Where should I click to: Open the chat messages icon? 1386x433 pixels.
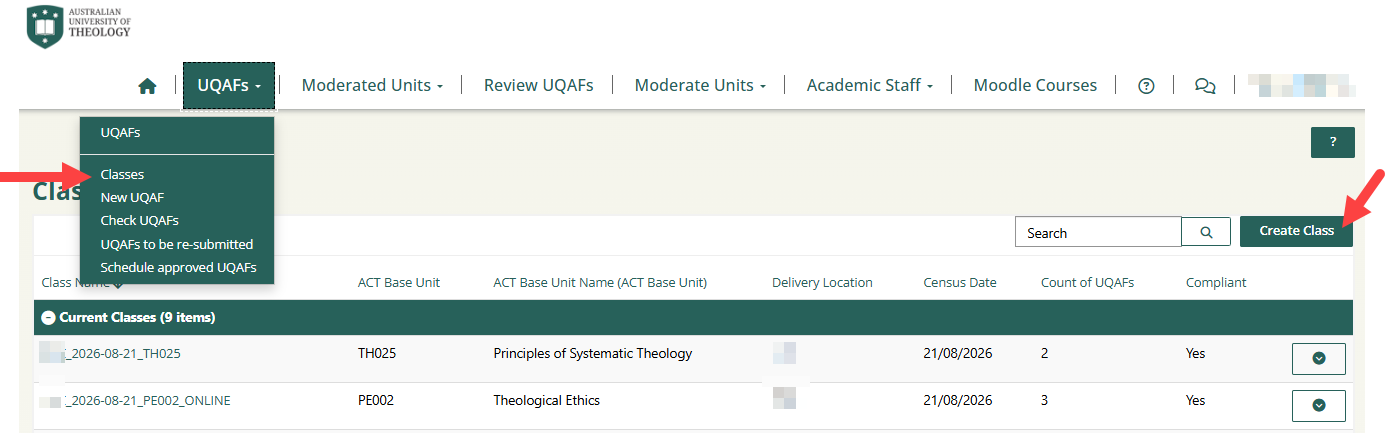tap(1205, 86)
